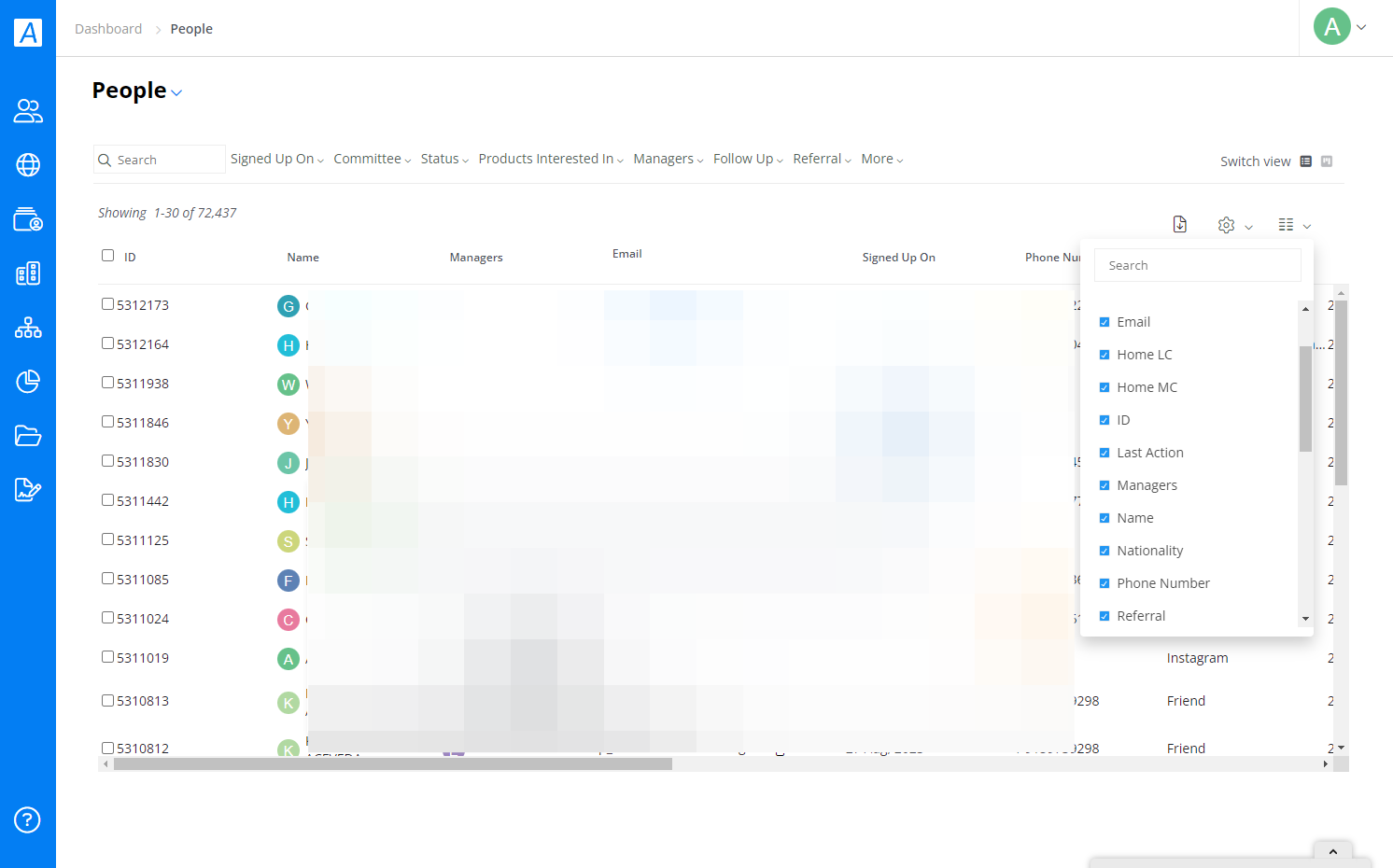
Task: Toggle the select-all checkbox by ID header
Action: 107,256
